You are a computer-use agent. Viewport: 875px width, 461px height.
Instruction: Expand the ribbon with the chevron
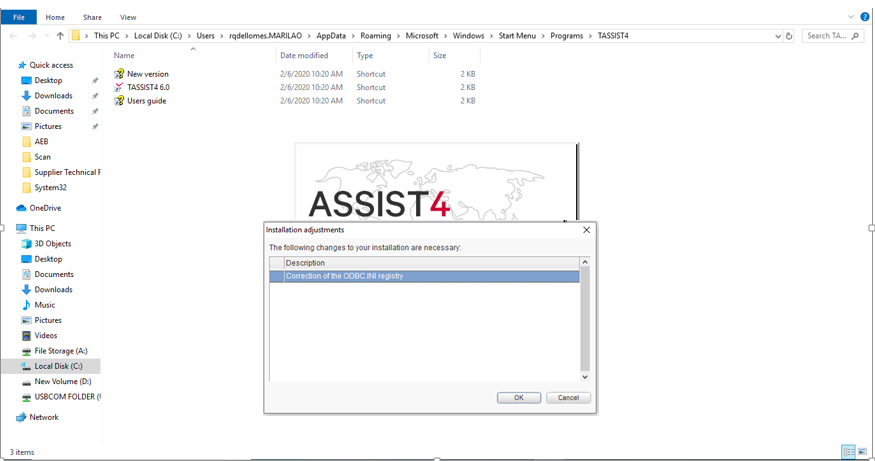(851, 17)
